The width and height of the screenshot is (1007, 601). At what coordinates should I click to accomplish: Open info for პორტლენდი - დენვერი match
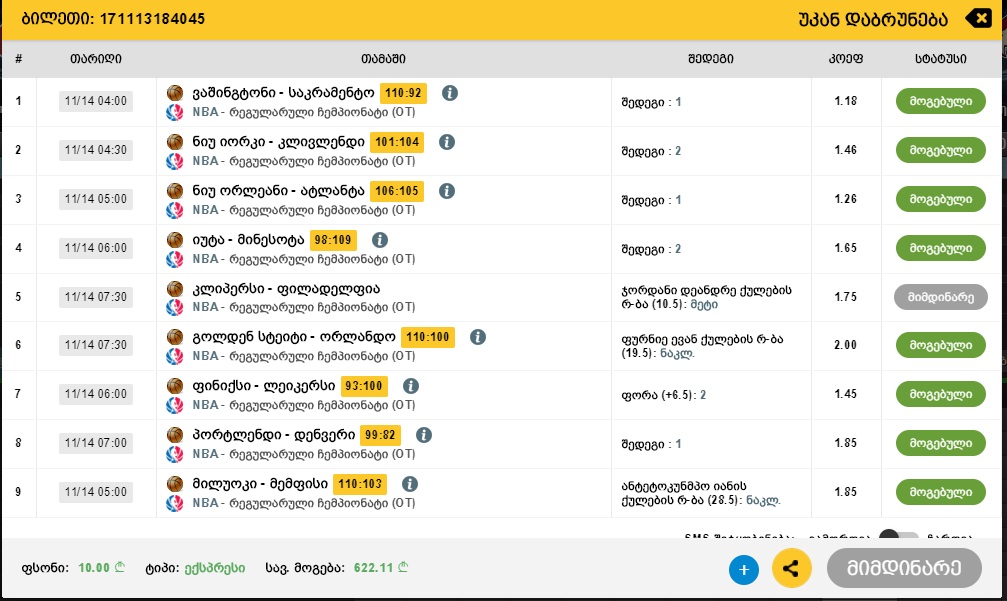[x=424, y=435]
